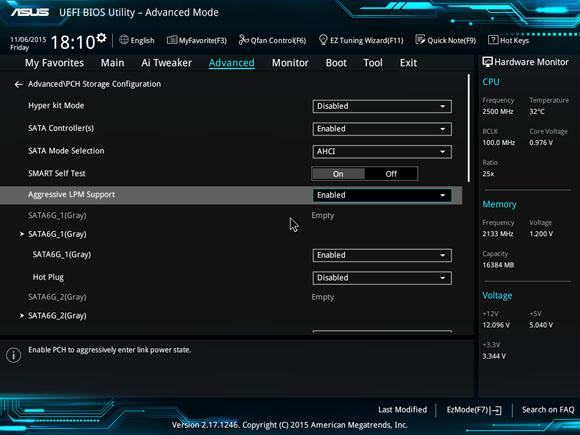
Task: Click the 3.344 V voltage reading
Action: (x=494, y=356)
